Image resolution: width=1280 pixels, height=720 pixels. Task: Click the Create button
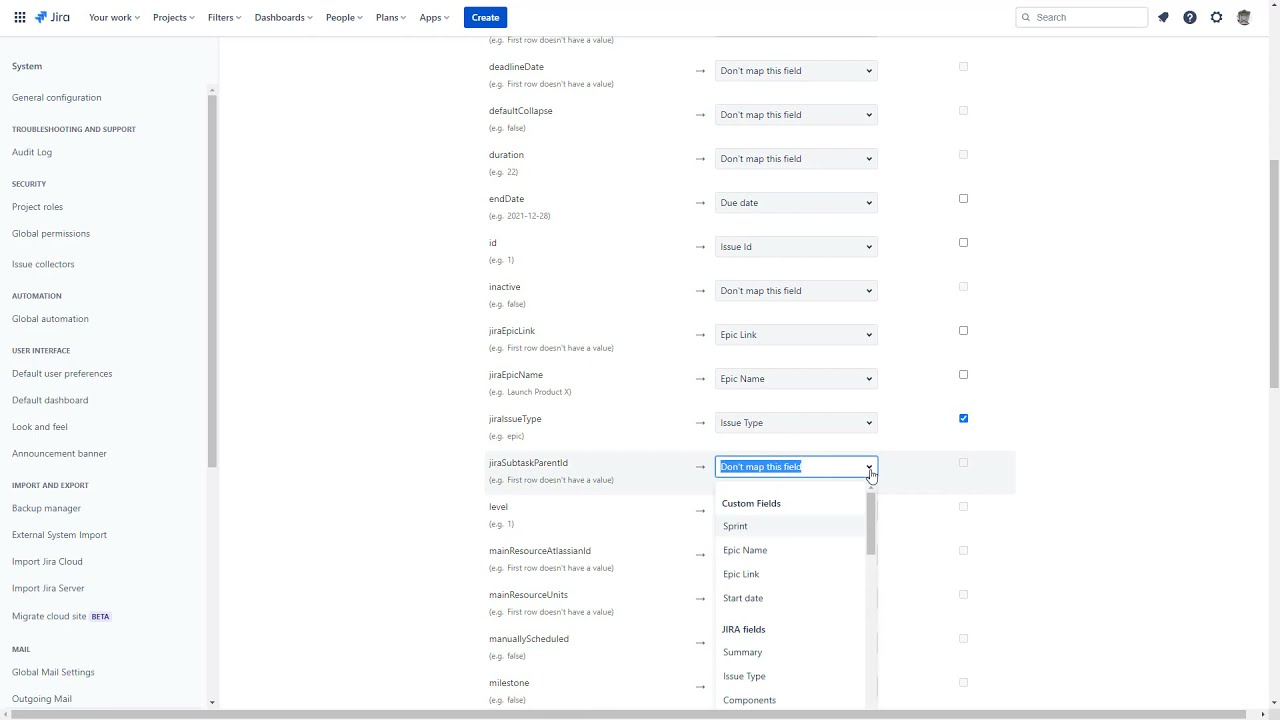tap(485, 17)
